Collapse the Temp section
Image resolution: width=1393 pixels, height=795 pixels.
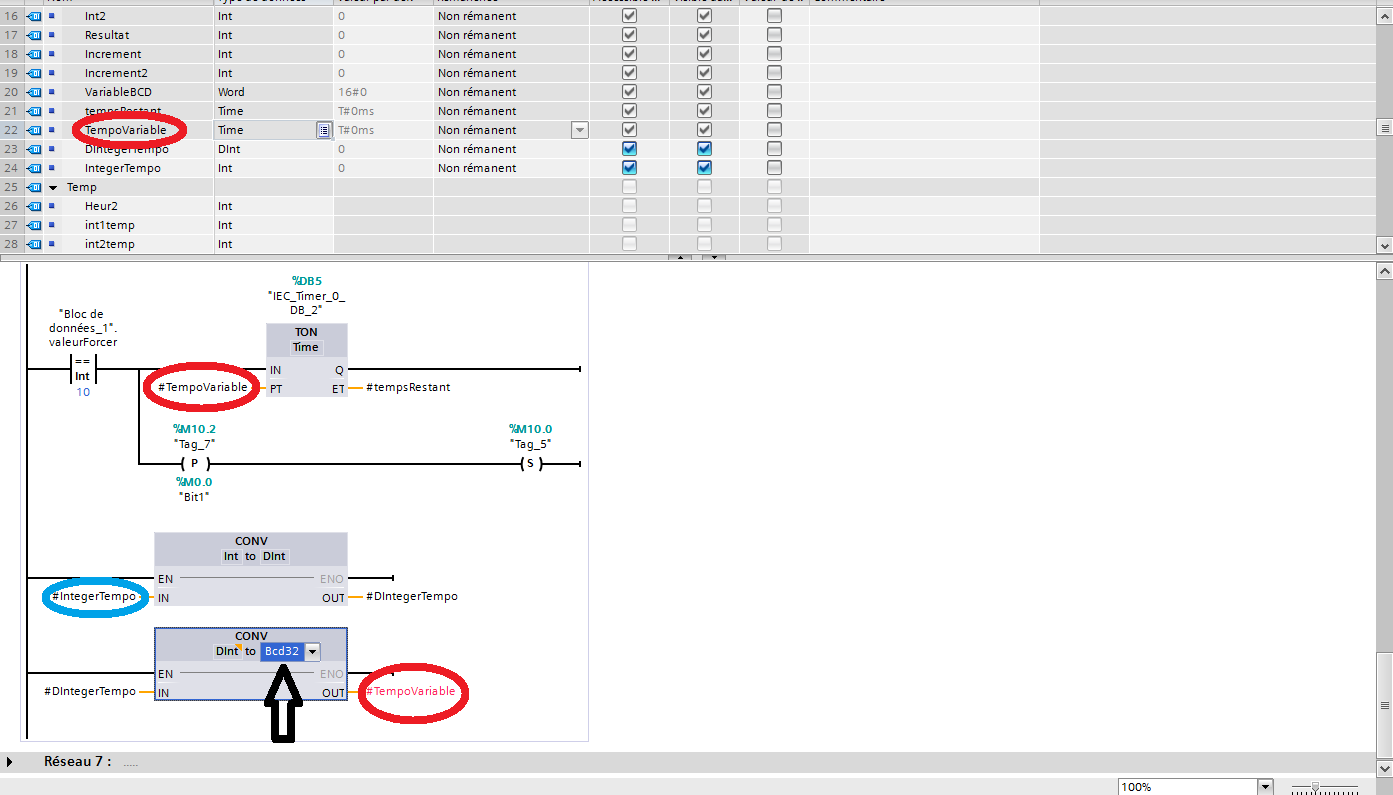(x=53, y=187)
